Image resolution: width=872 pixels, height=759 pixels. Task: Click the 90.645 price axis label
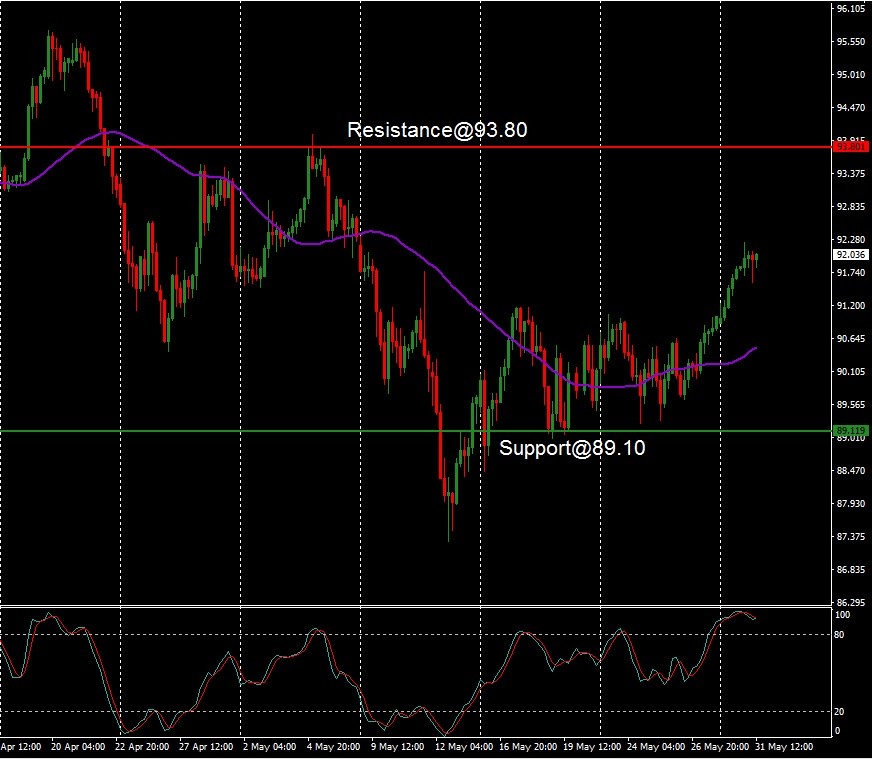pos(851,339)
